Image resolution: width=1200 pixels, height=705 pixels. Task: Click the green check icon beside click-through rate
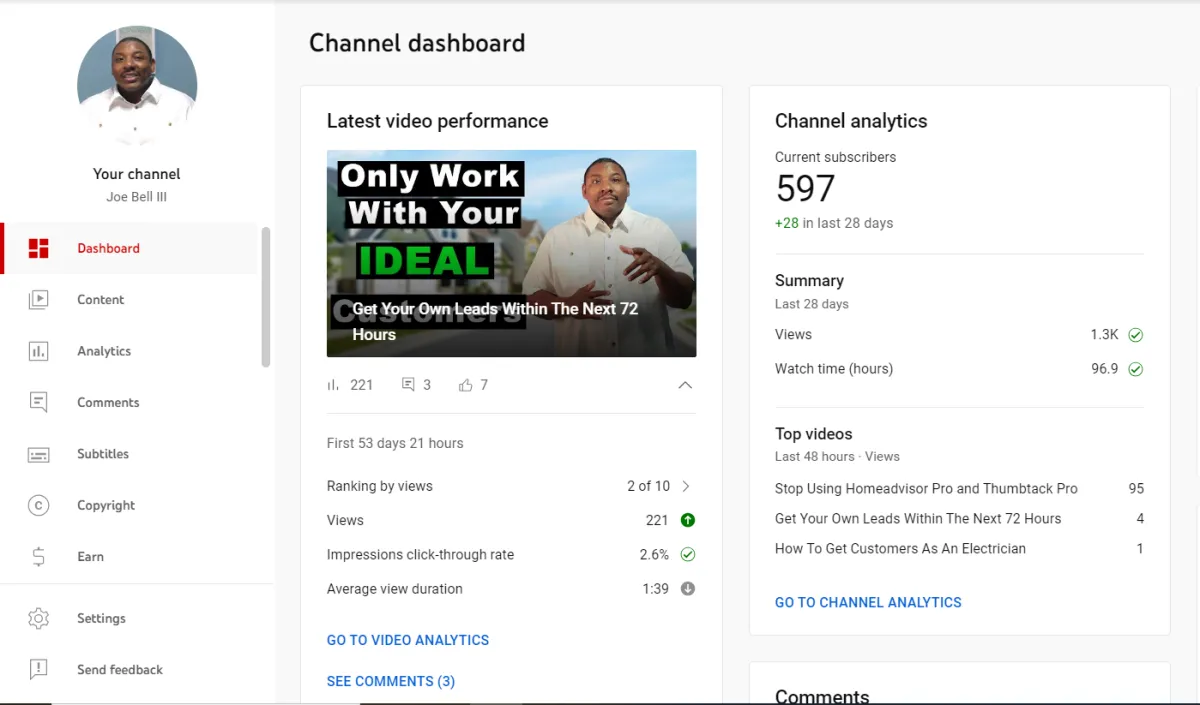click(687, 554)
